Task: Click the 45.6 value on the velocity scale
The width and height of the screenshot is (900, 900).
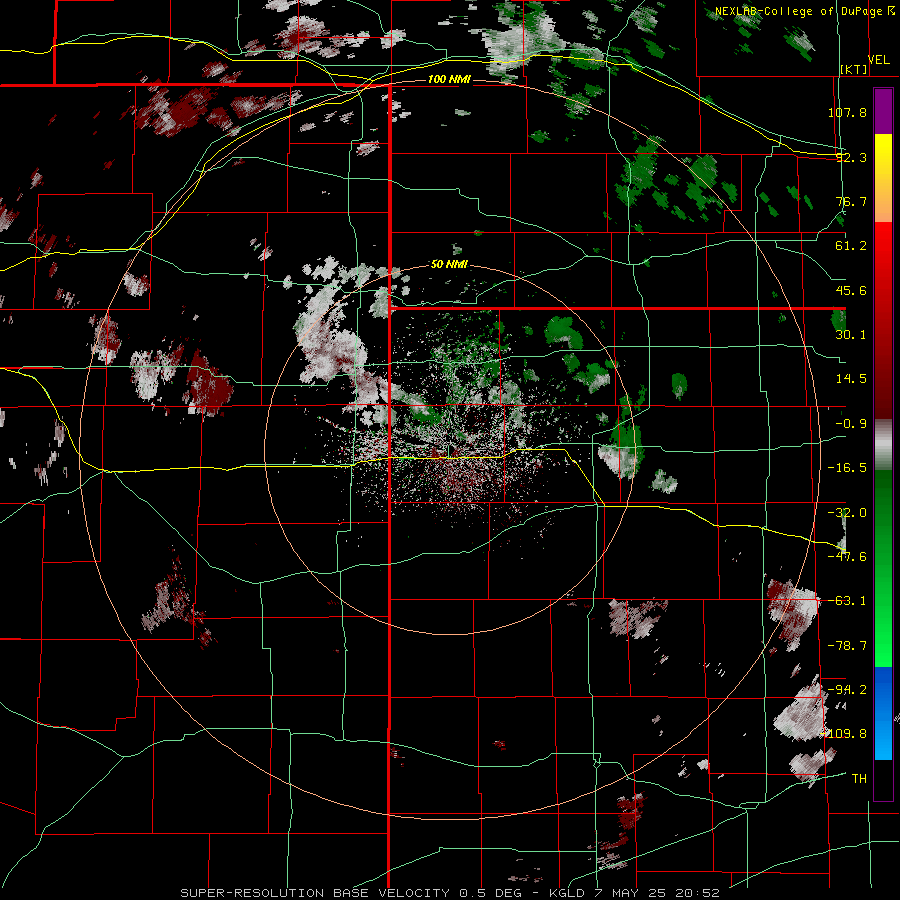Action: tap(851, 290)
